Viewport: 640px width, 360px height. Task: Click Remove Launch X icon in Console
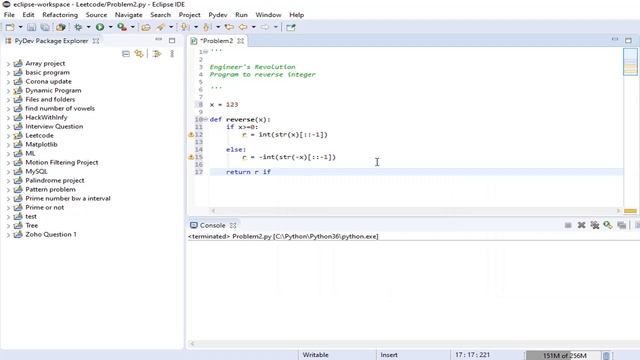coord(581,225)
